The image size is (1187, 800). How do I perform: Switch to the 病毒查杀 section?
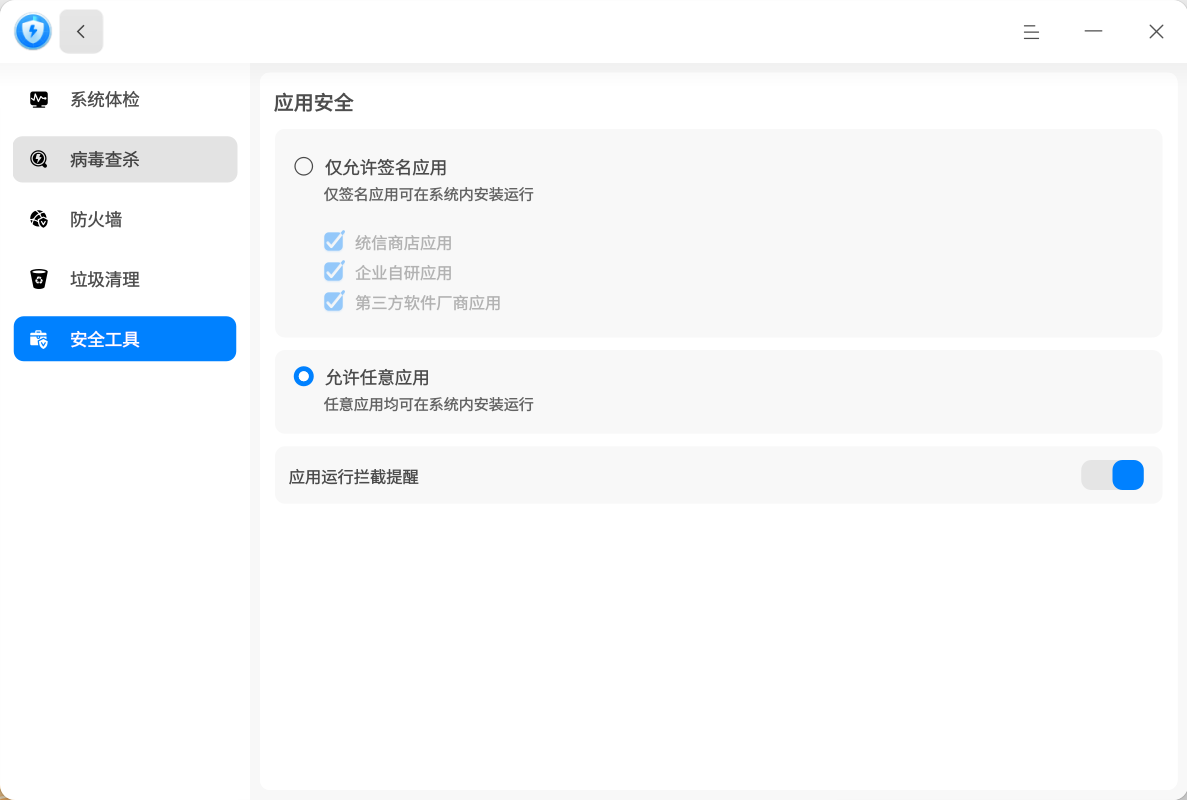pos(105,160)
